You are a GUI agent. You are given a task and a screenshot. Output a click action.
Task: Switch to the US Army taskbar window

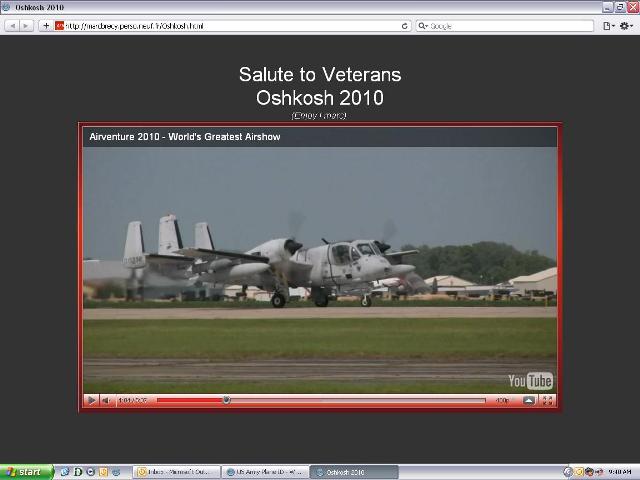coord(264,472)
